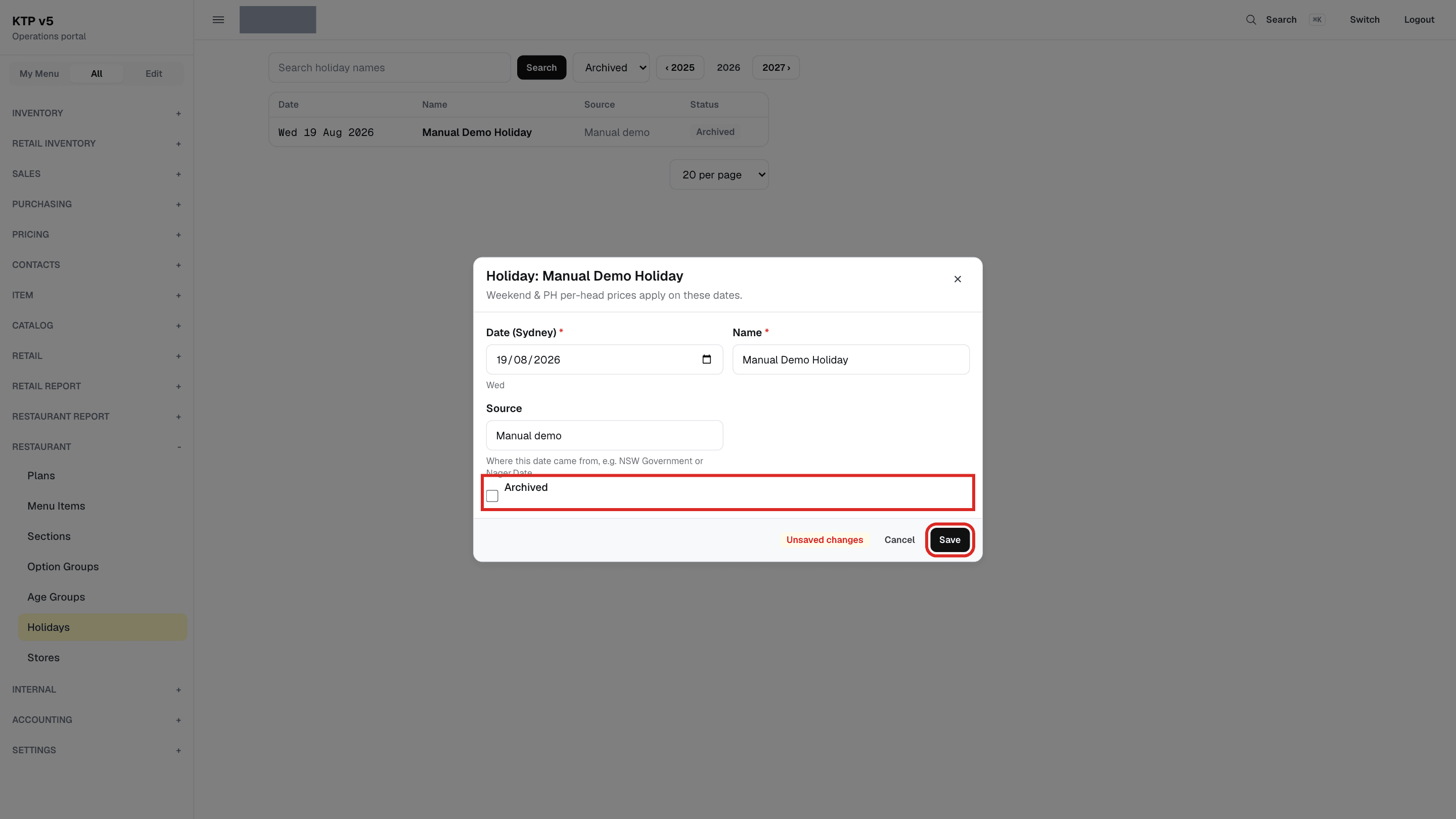Open Option Groups in sidebar

click(x=102, y=567)
